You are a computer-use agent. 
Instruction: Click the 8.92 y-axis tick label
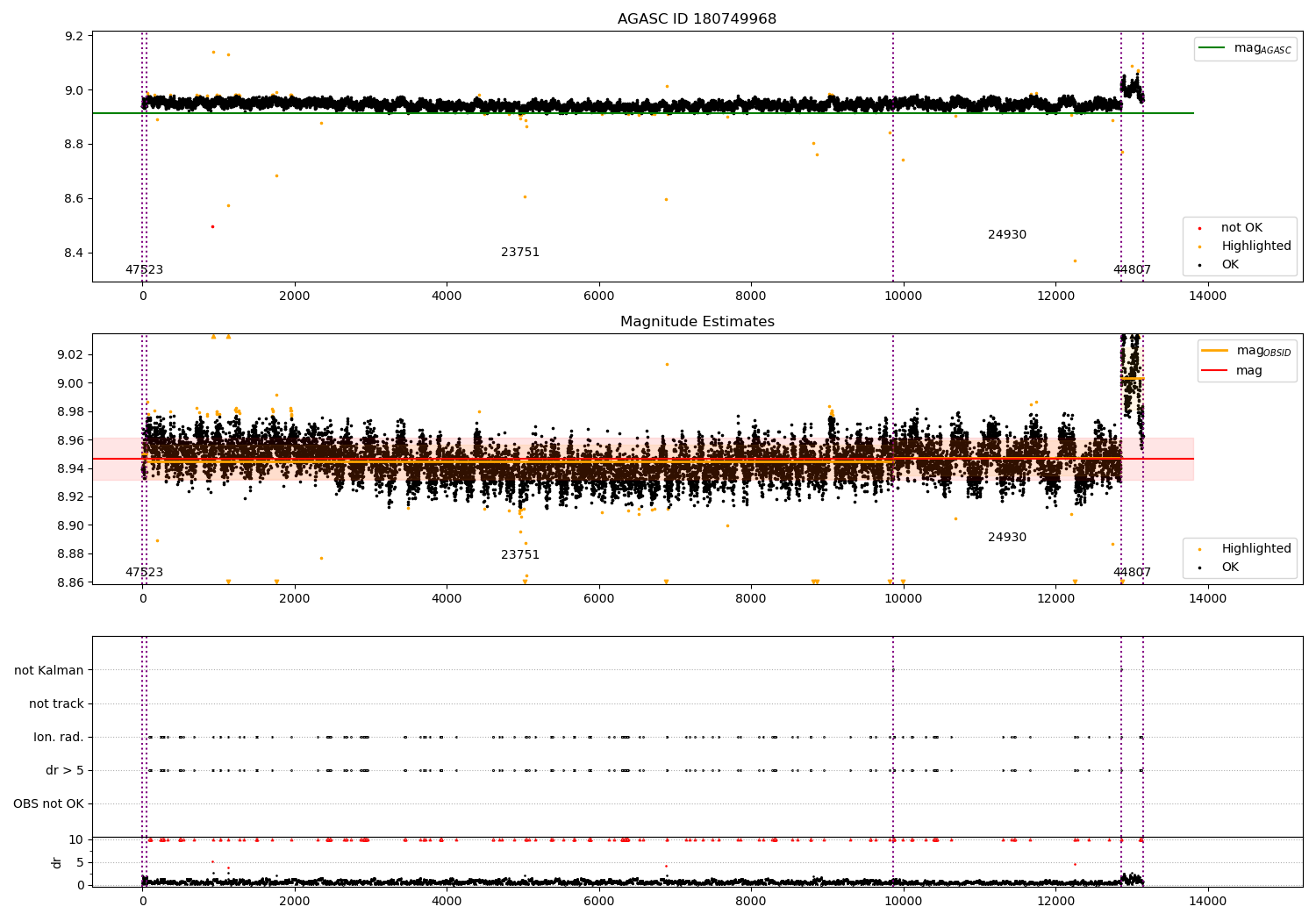pos(72,497)
